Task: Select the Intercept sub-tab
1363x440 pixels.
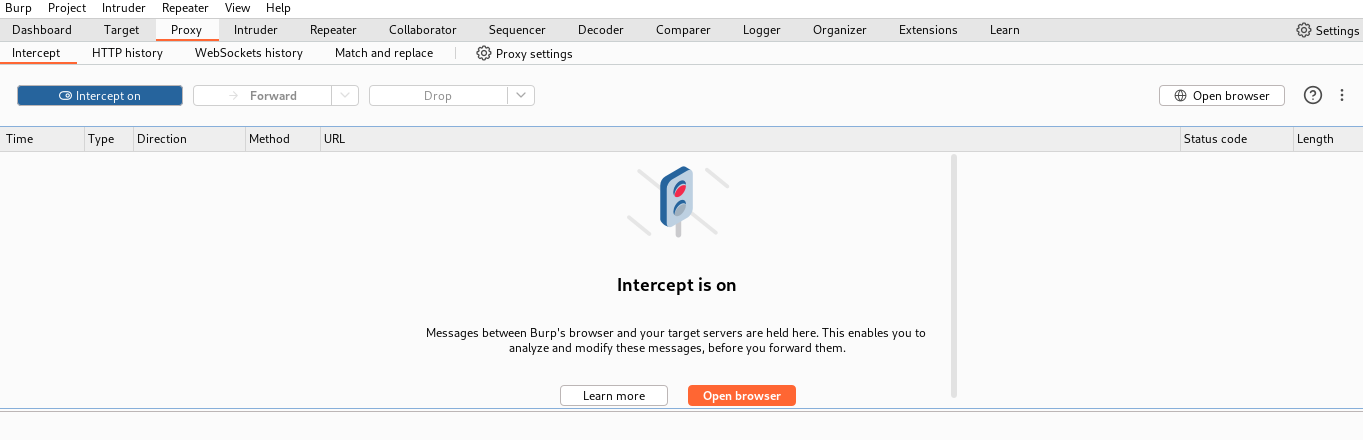Action: [36, 53]
